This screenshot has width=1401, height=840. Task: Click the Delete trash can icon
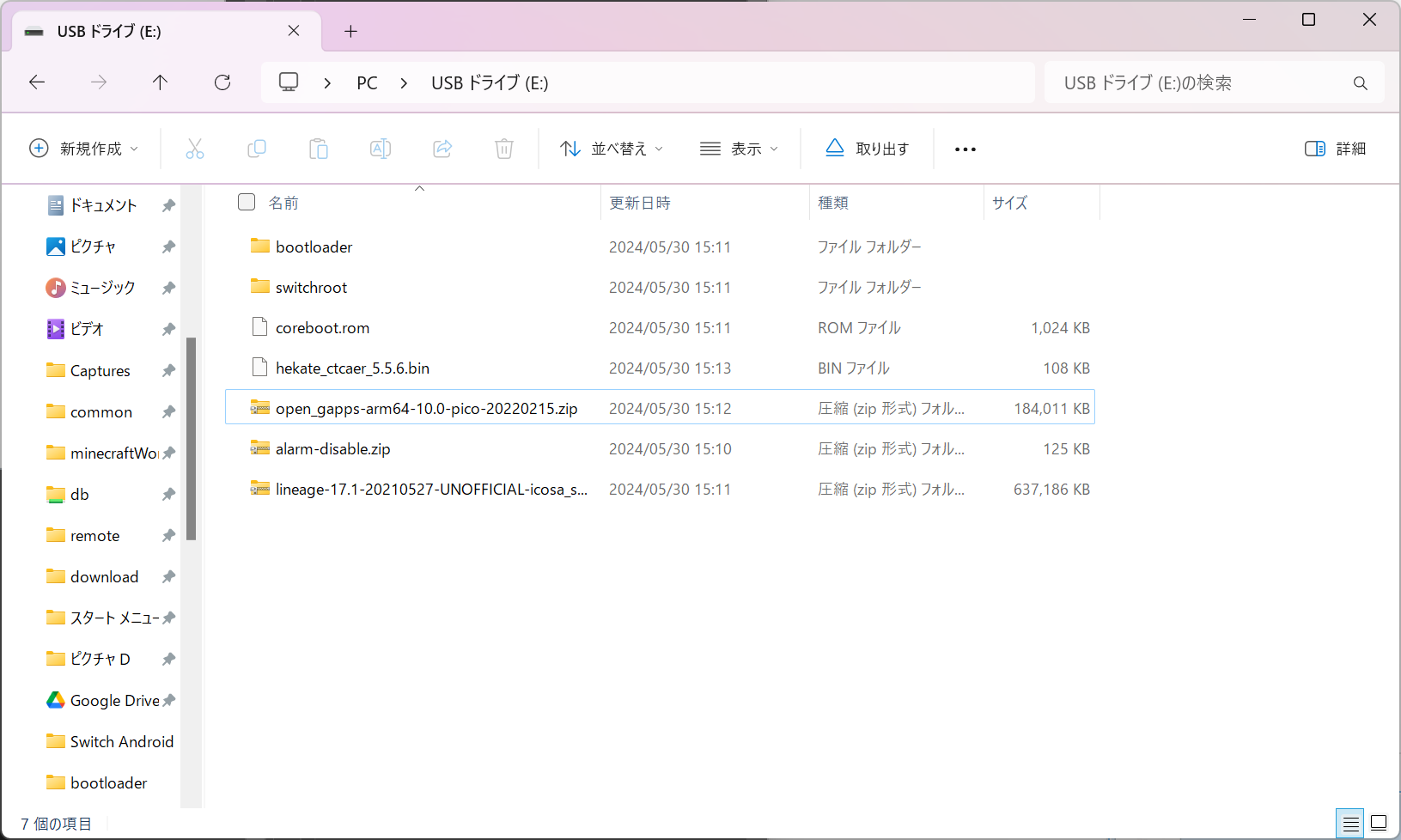[504, 149]
